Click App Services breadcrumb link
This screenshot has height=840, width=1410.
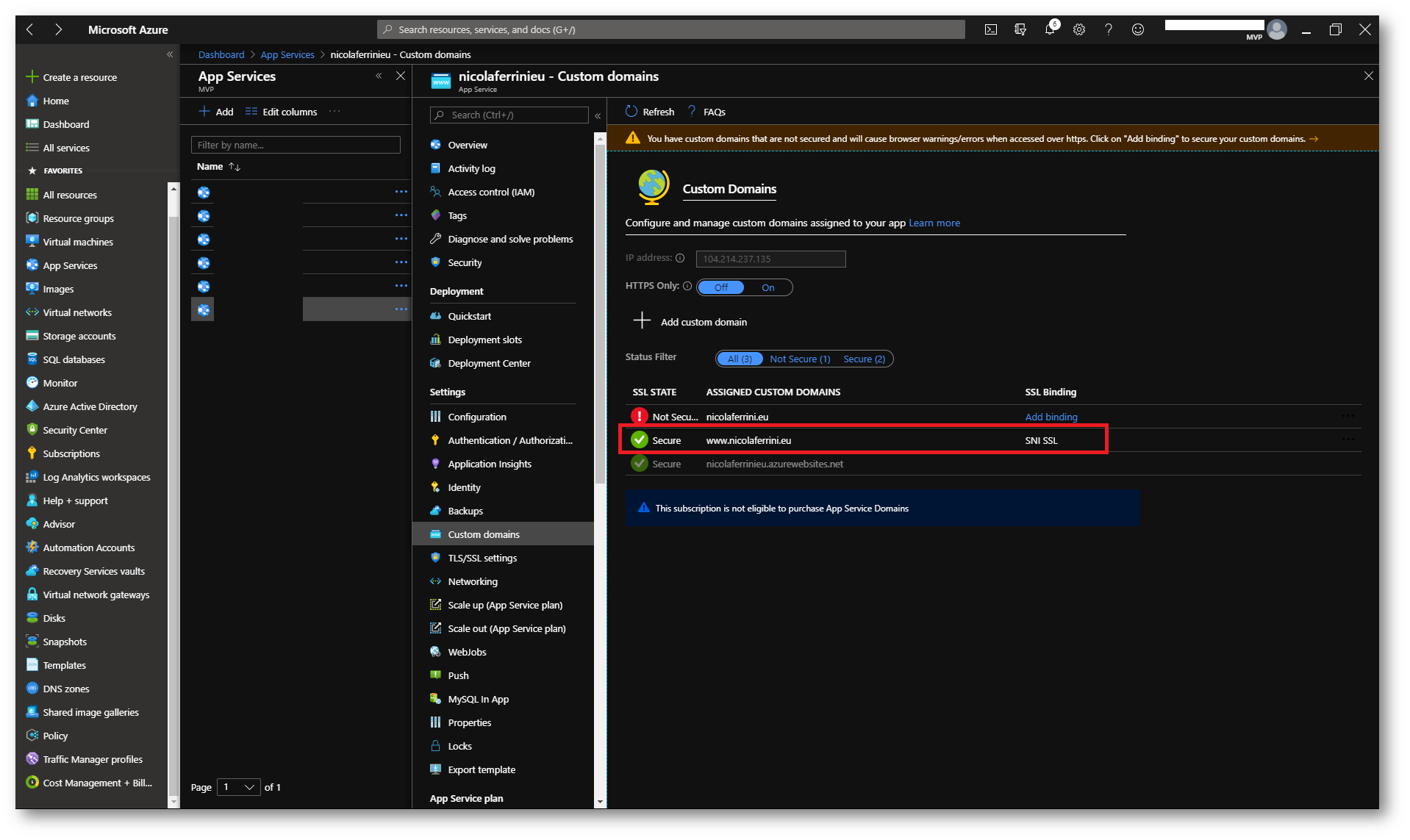coord(287,54)
